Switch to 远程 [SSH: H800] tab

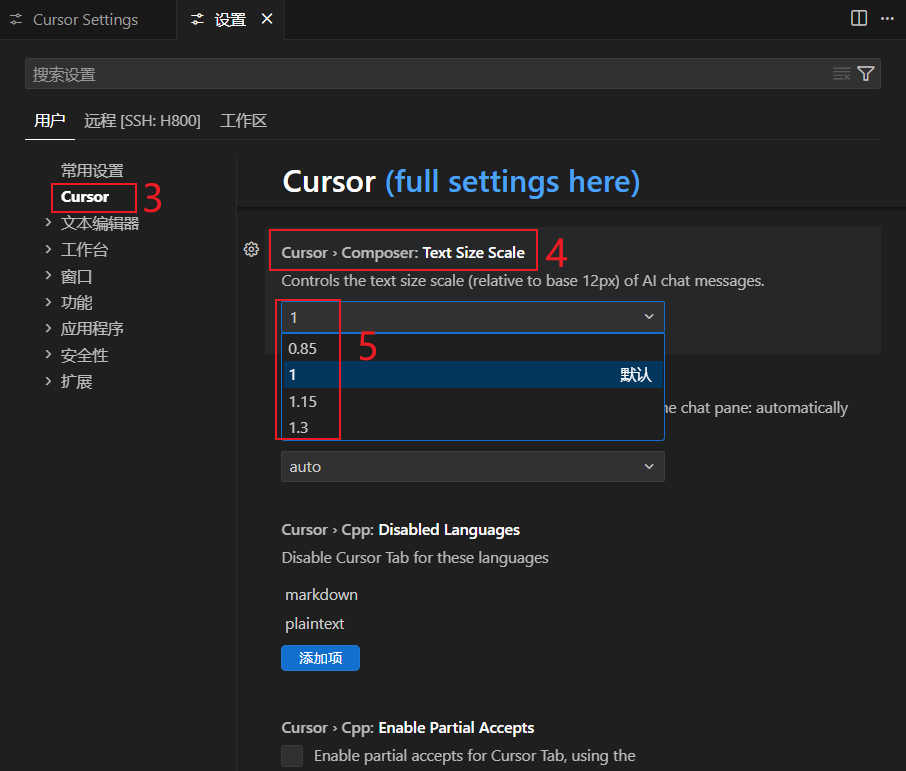coord(142,121)
